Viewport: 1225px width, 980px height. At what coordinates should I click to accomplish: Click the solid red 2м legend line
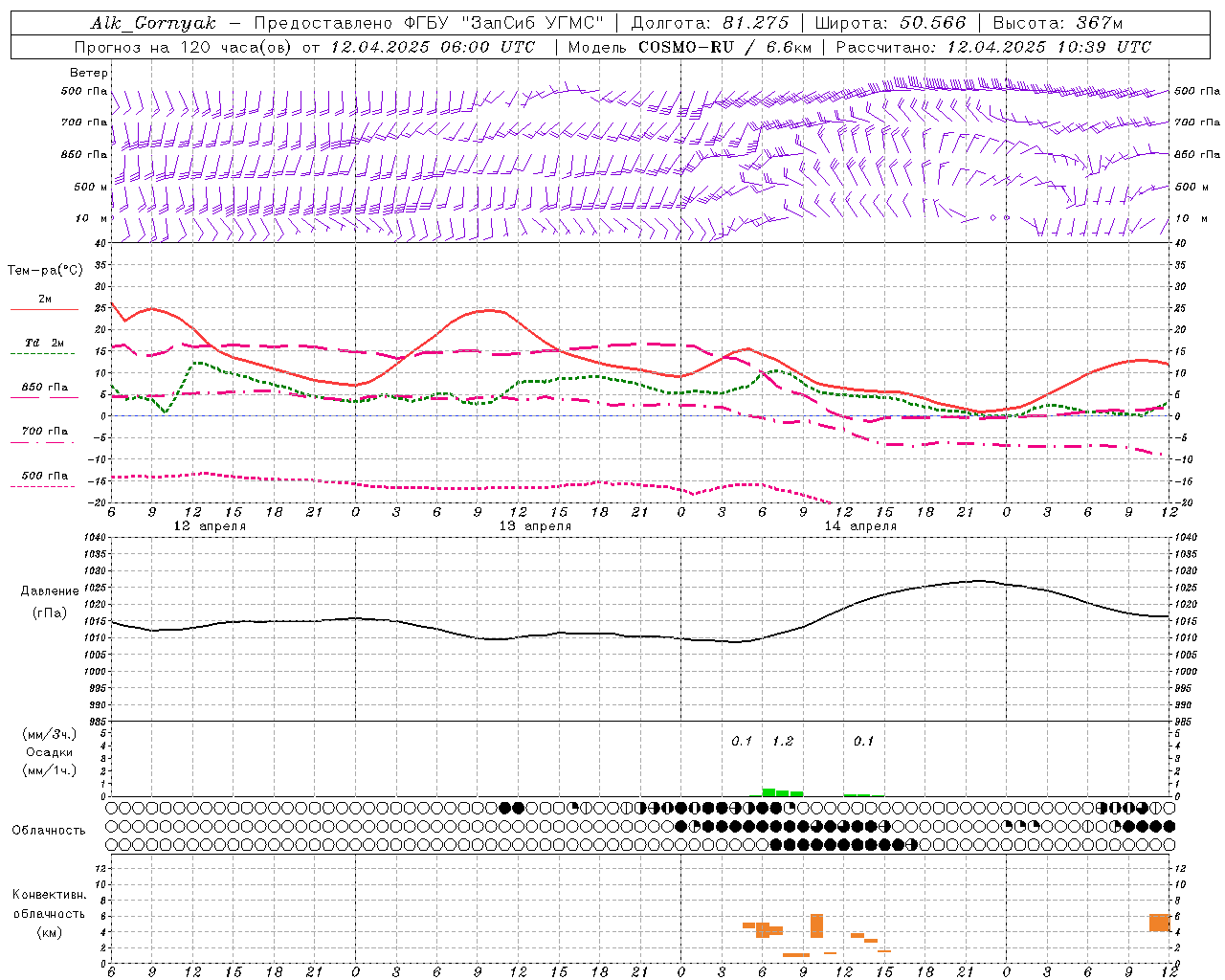pyautogui.click(x=44, y=309)
